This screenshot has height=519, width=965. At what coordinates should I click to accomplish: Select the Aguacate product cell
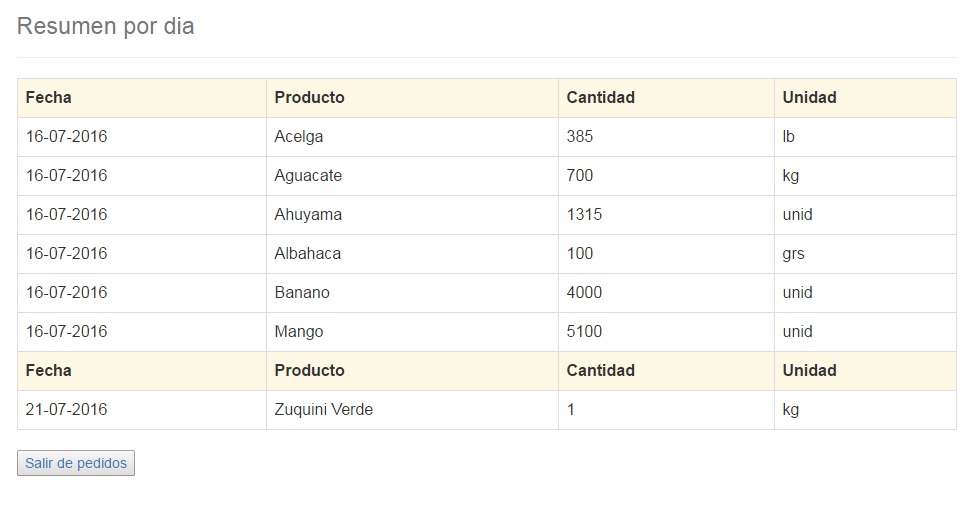(x=412, y=175)
